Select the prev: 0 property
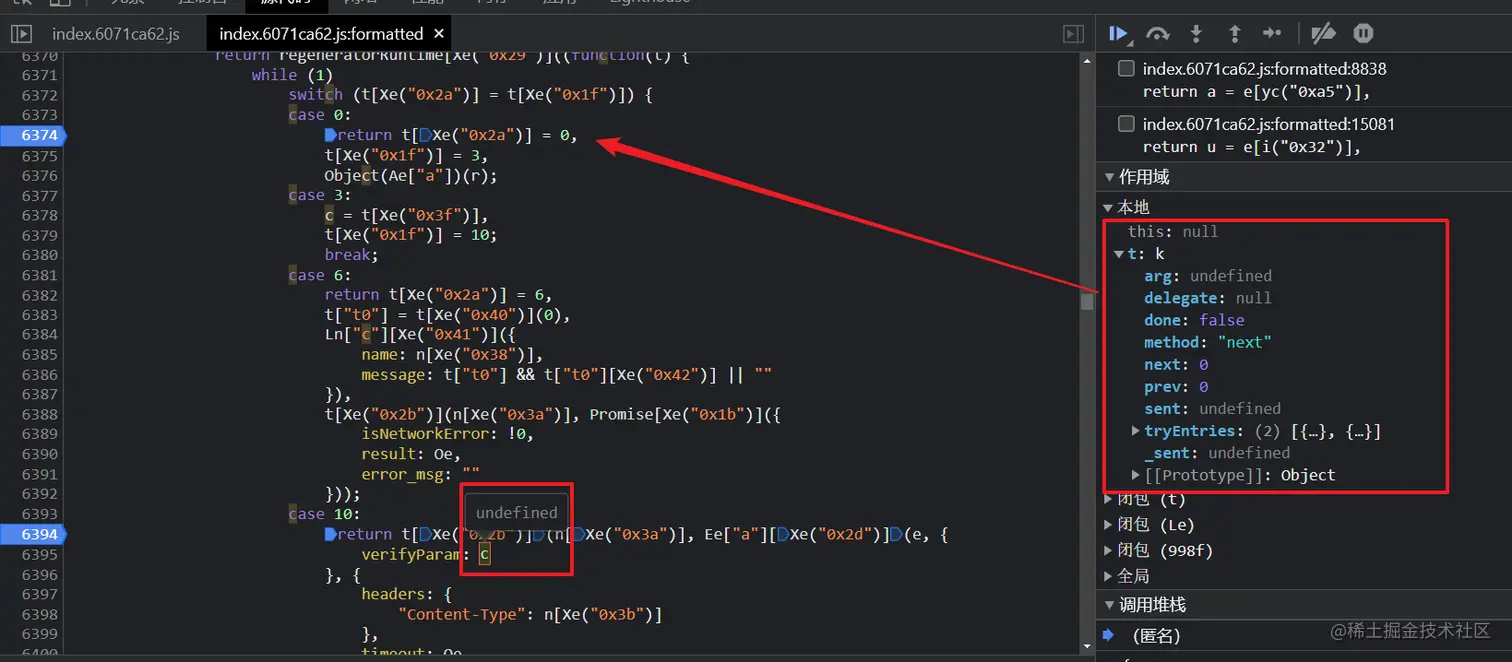 (1176, 387)
